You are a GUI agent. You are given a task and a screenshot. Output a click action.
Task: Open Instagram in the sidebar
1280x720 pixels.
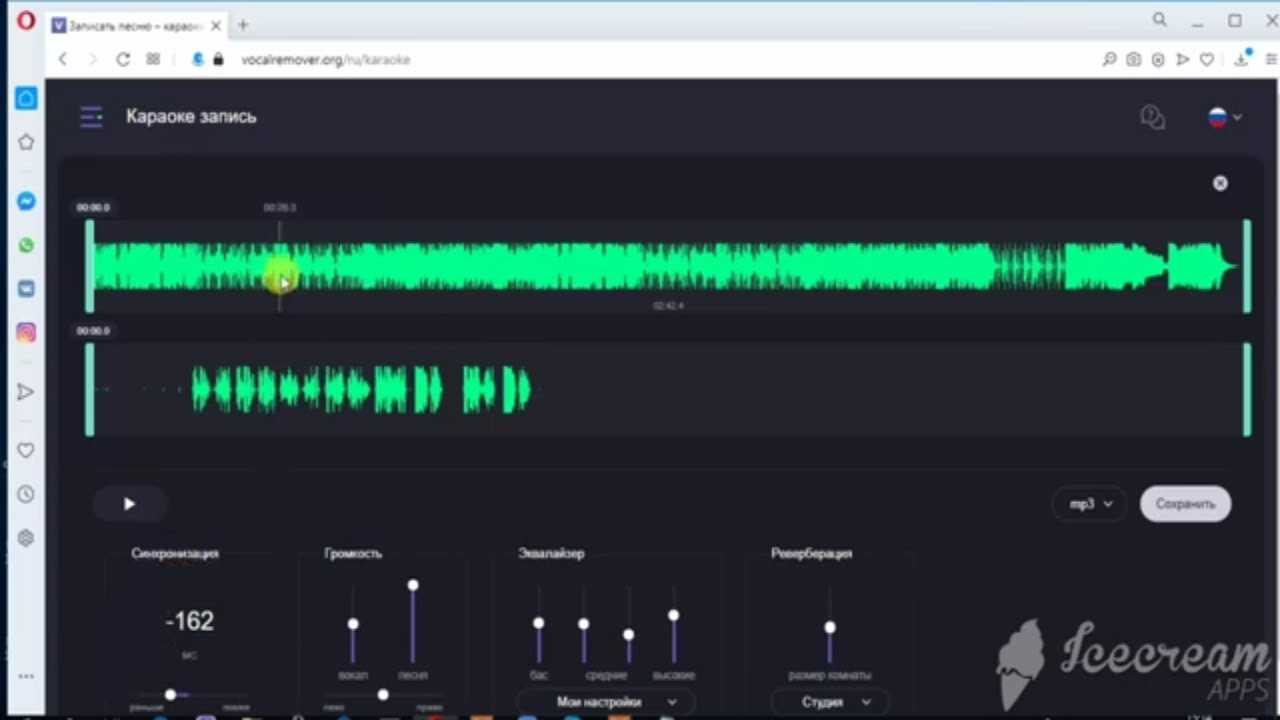coord(26,333)
